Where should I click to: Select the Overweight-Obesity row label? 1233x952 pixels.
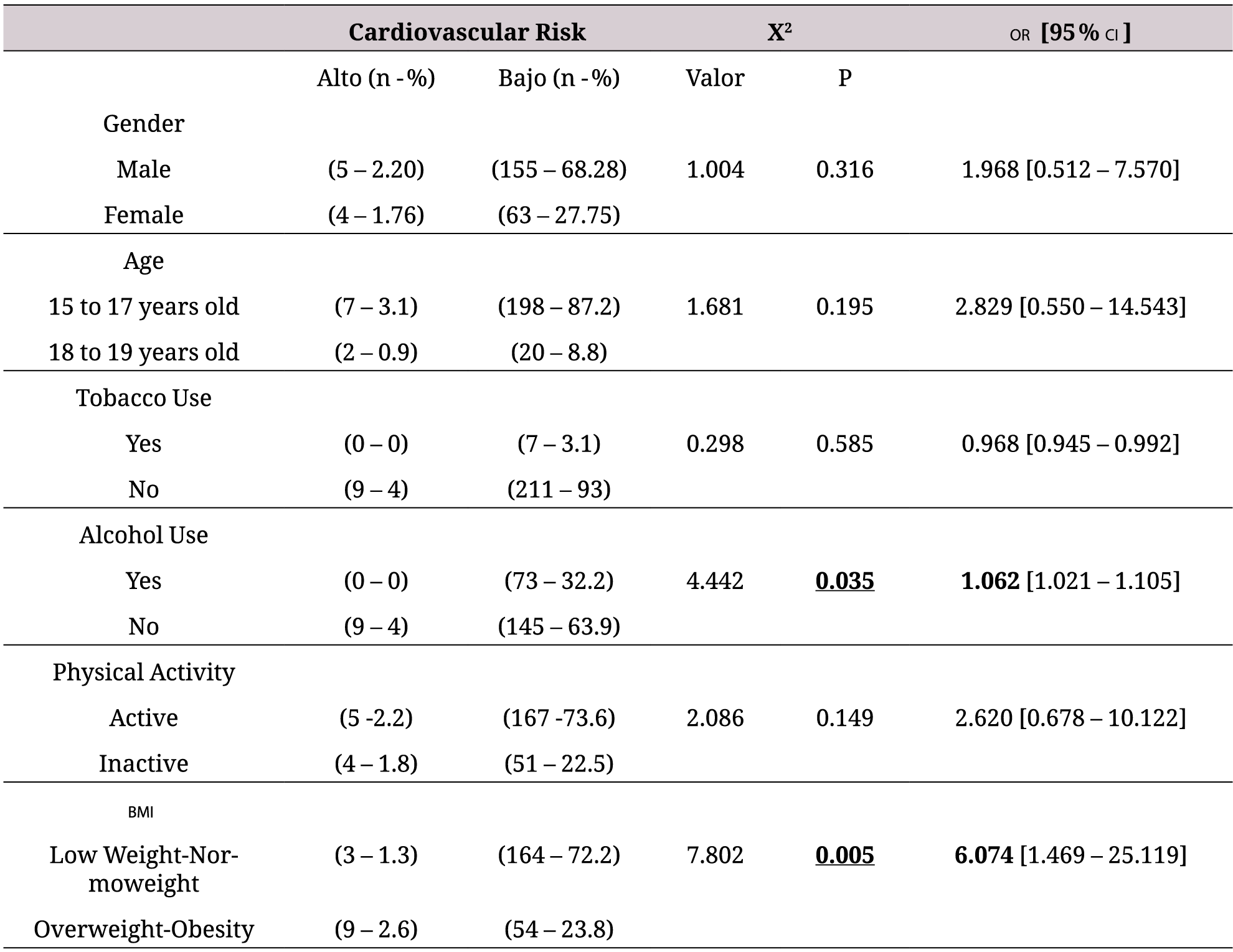click(x=143, y=930)
